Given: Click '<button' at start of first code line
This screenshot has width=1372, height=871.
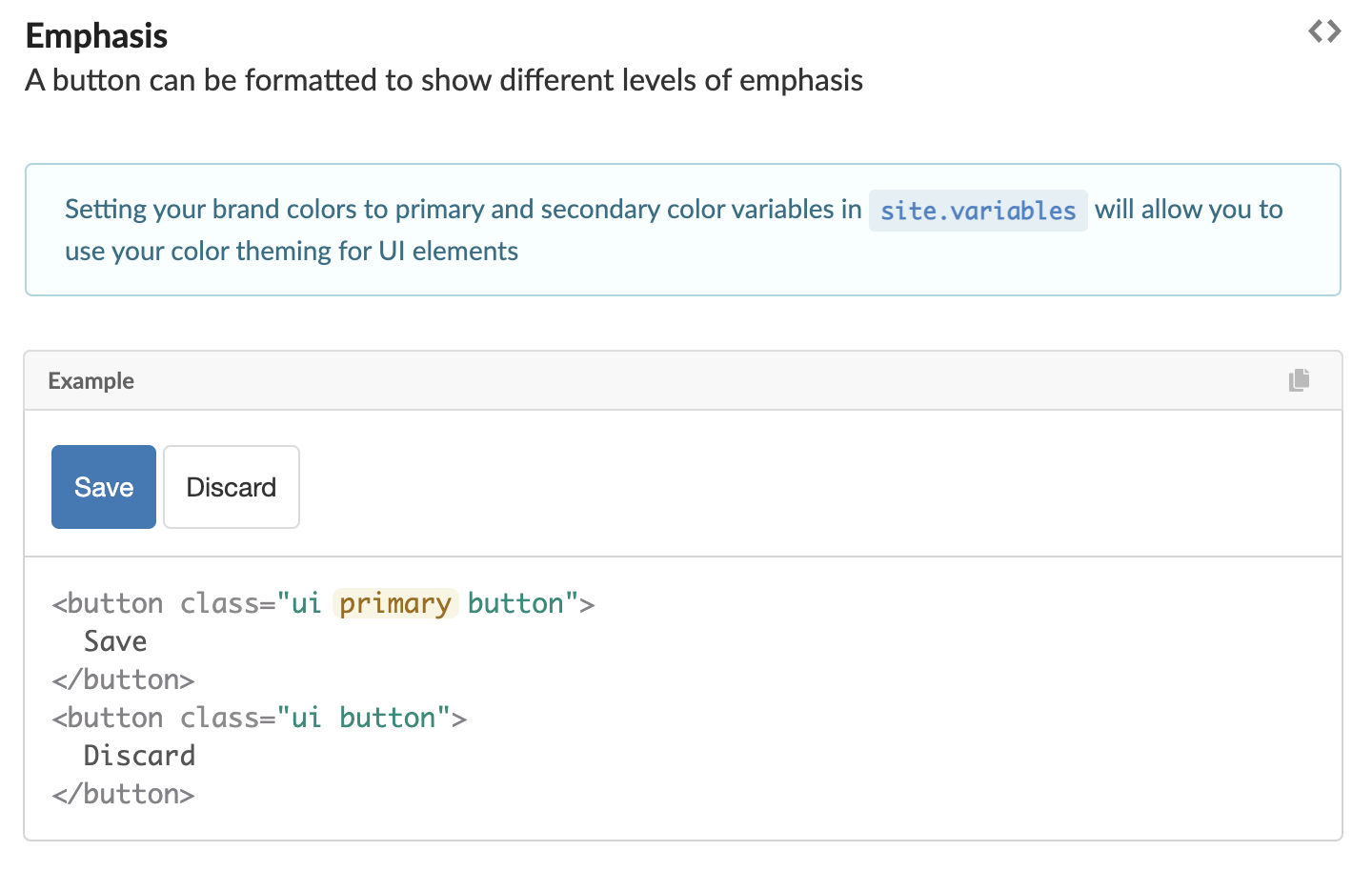Looking at the screenshot, I should coord(108,603).
